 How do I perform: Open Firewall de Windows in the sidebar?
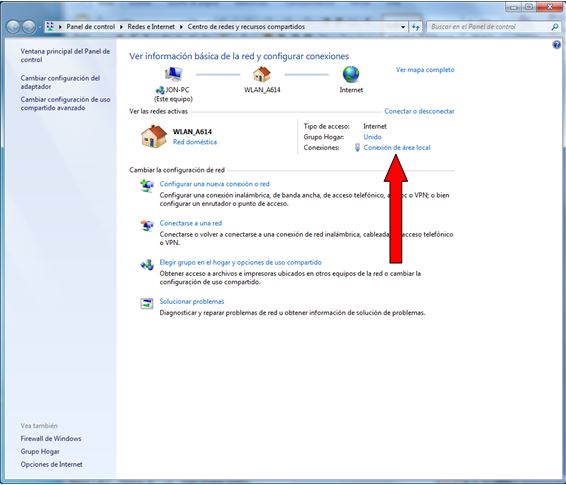tap(51, 438)
